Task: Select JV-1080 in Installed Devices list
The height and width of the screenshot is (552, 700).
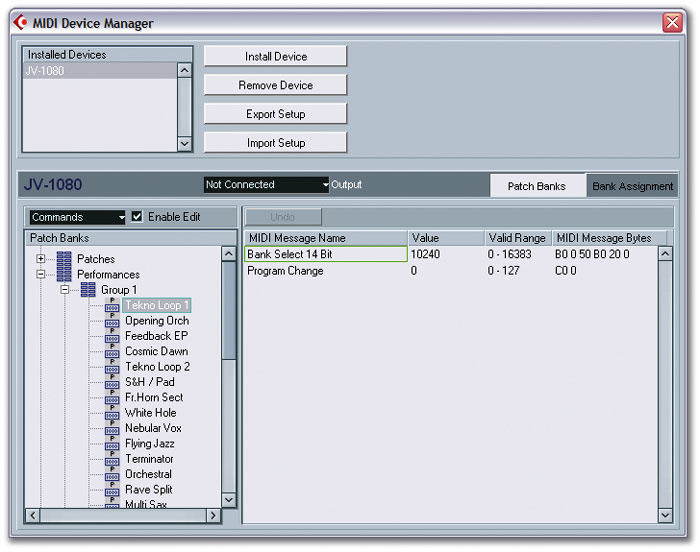Action: click(x=100, y=71)
